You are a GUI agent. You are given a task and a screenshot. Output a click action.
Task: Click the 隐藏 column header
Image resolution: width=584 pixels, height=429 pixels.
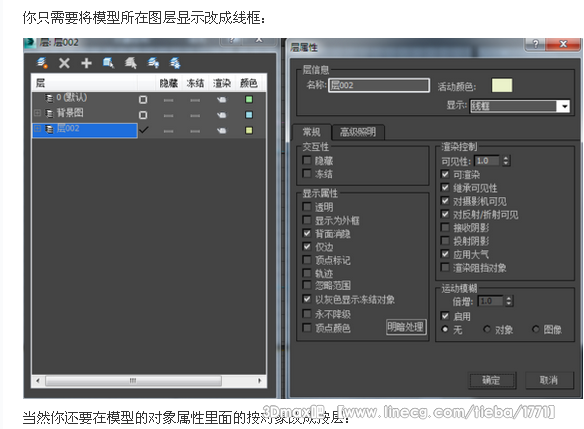tap(168, 83)
